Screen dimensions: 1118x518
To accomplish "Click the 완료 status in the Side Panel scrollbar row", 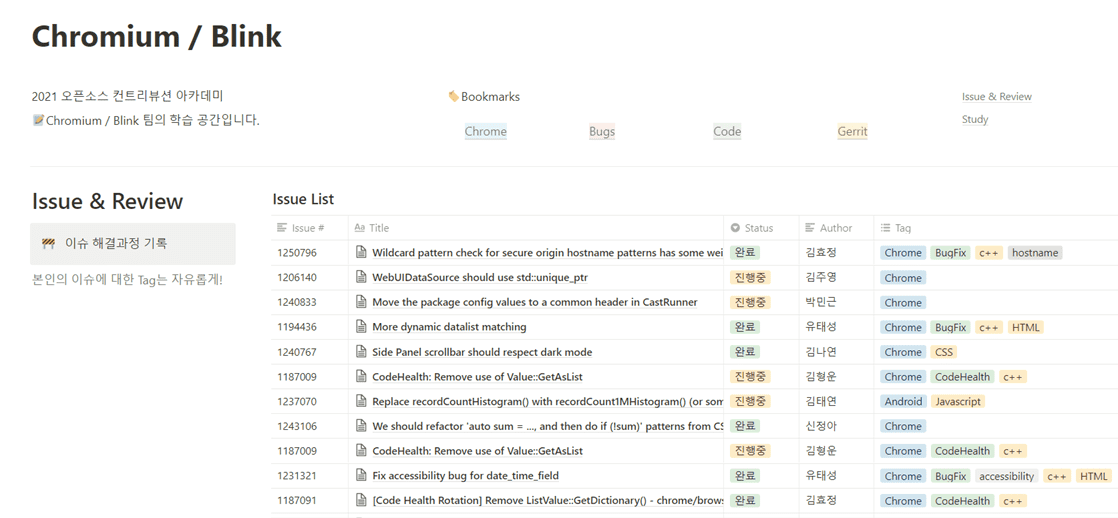I will pos(745,352).
